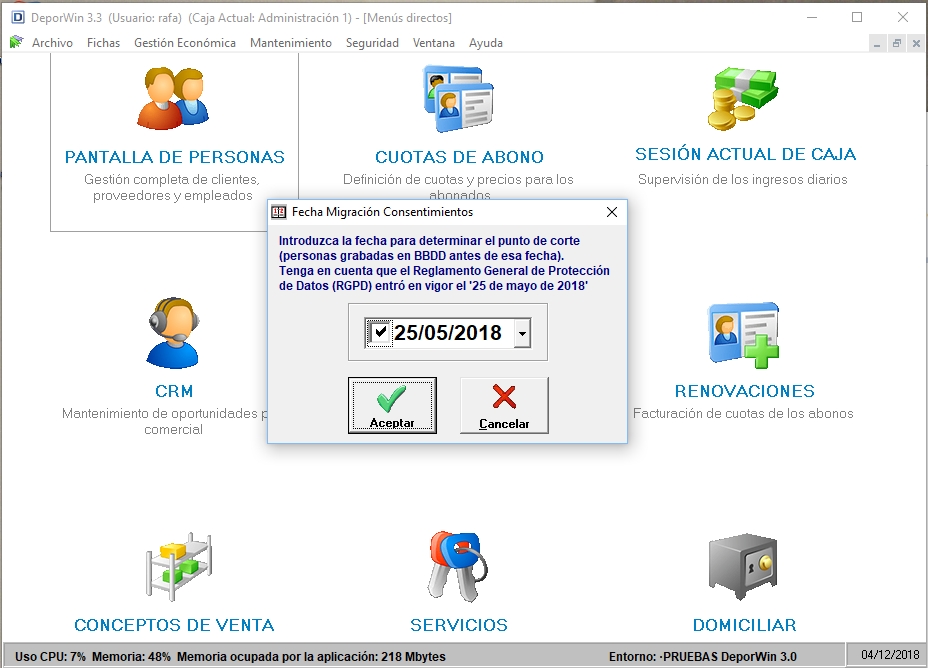Click the 04/12/2018 status bar date

tap(890, 655)
